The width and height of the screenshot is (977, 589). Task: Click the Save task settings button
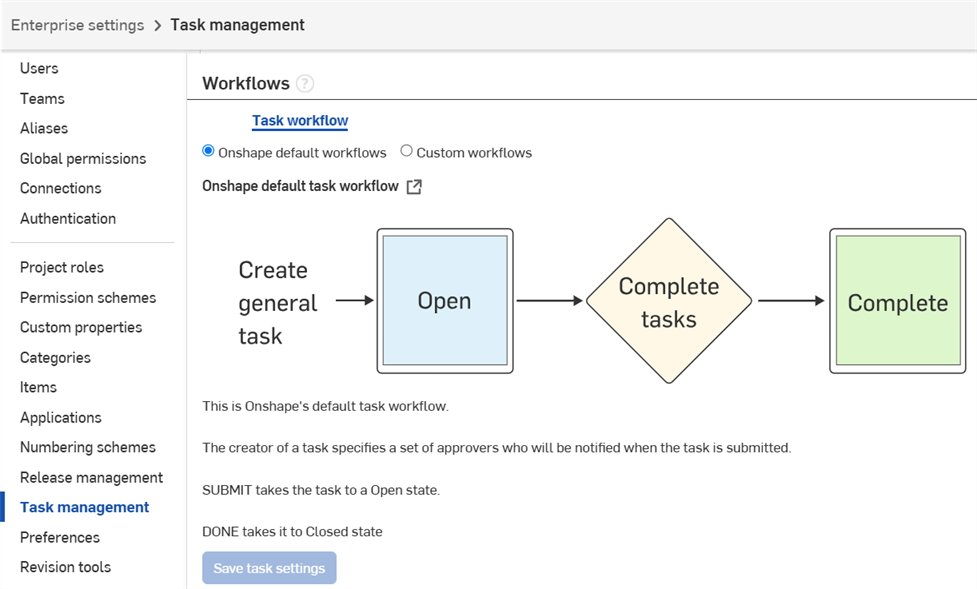point(269,567)
